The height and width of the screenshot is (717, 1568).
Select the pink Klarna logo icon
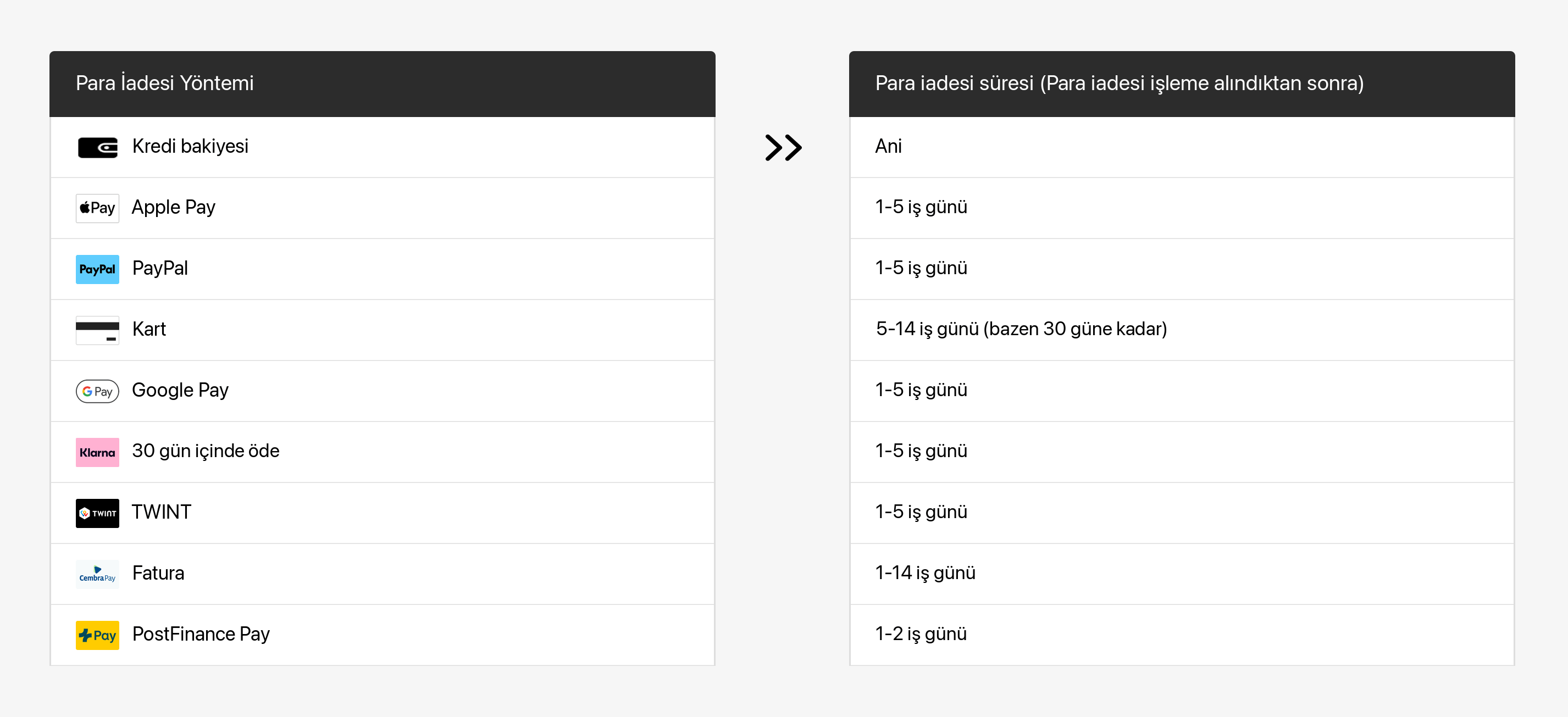(x=97, y=452)
